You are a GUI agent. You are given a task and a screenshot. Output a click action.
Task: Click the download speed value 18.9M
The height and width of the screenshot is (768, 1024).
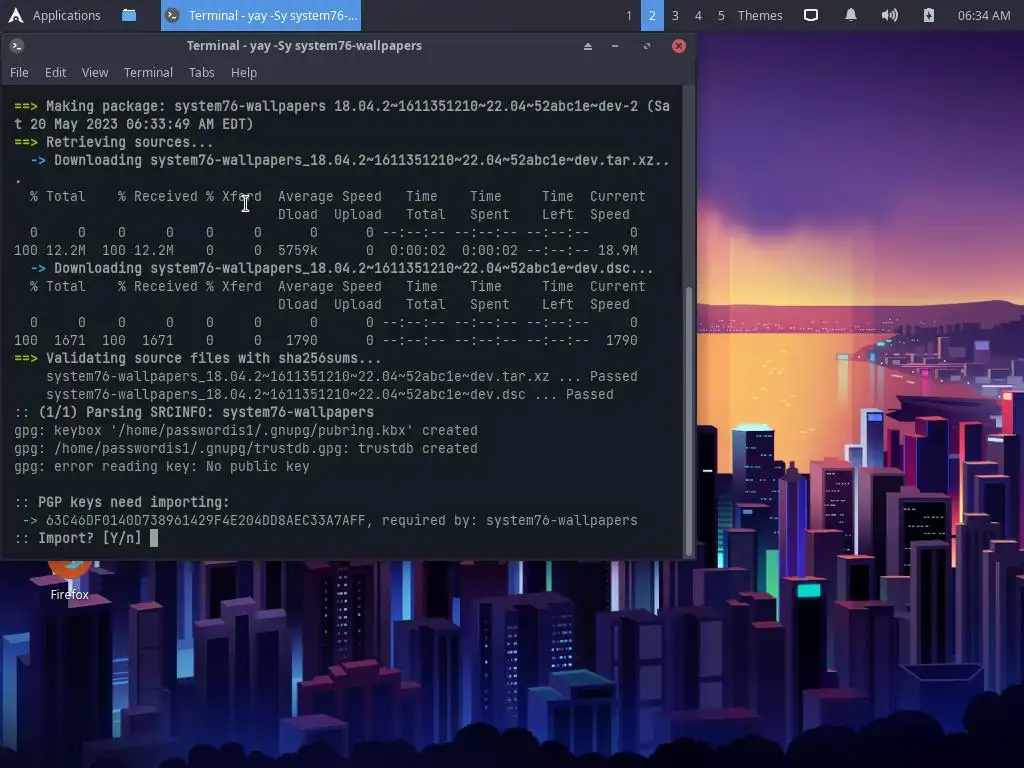(617, 250)
